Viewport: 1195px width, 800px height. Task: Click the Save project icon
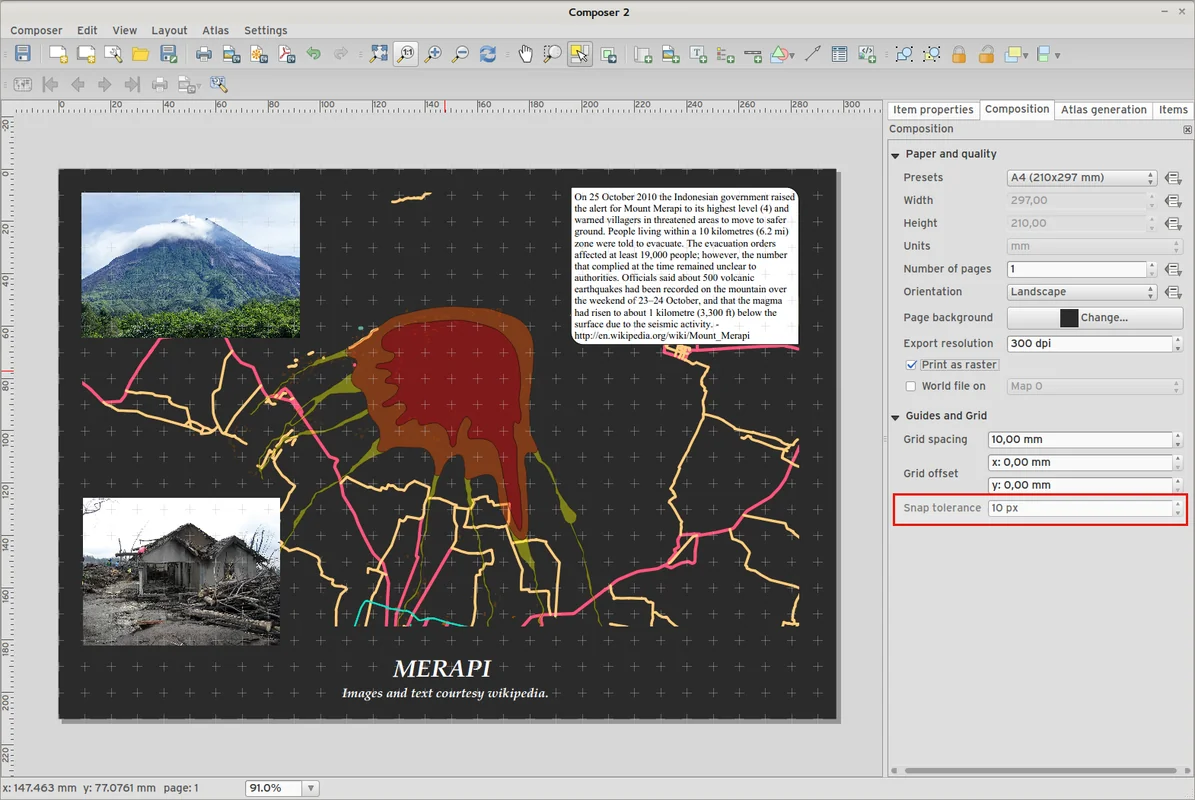coord(21,54)
